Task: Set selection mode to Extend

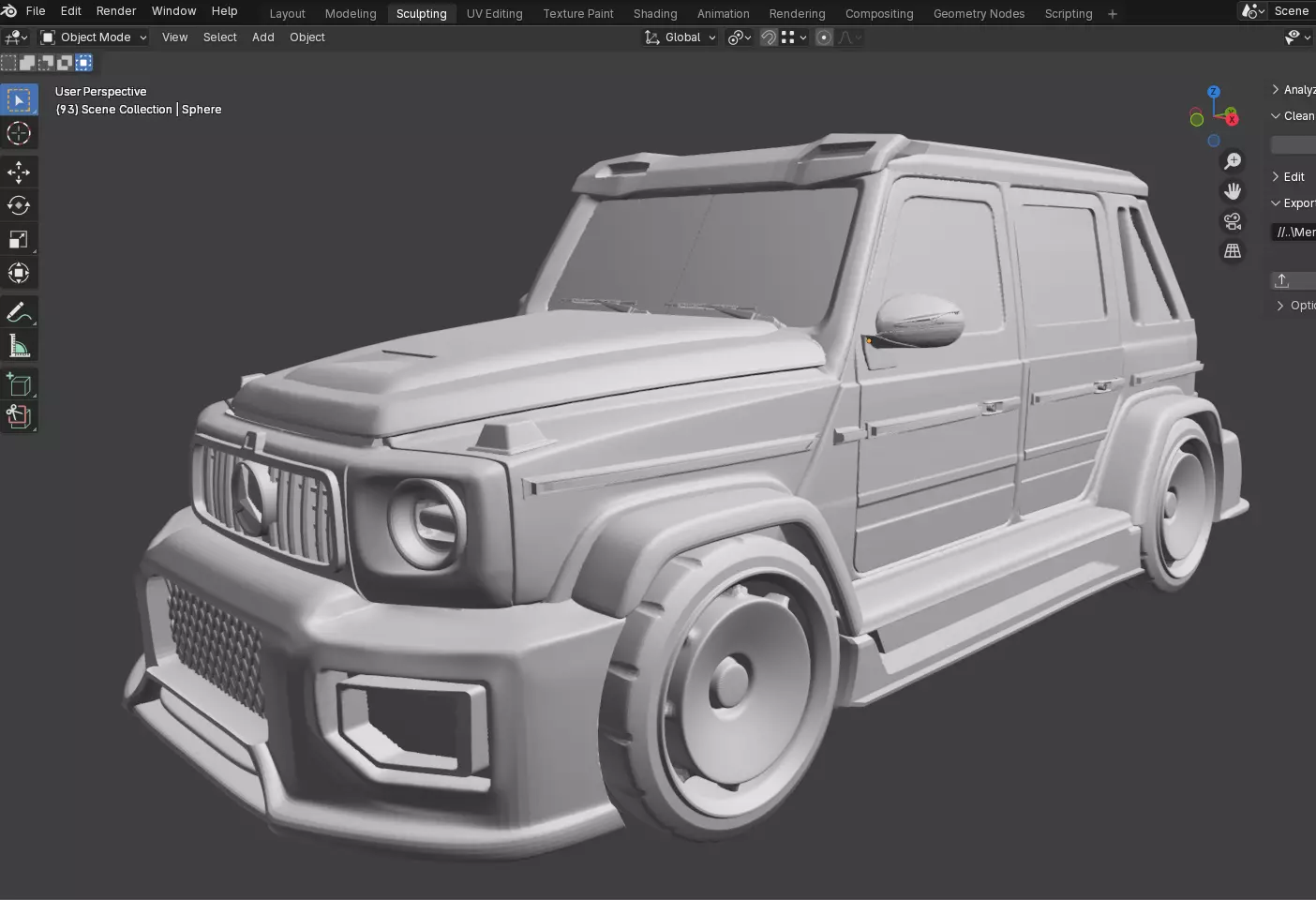Action: coord(27,63)
